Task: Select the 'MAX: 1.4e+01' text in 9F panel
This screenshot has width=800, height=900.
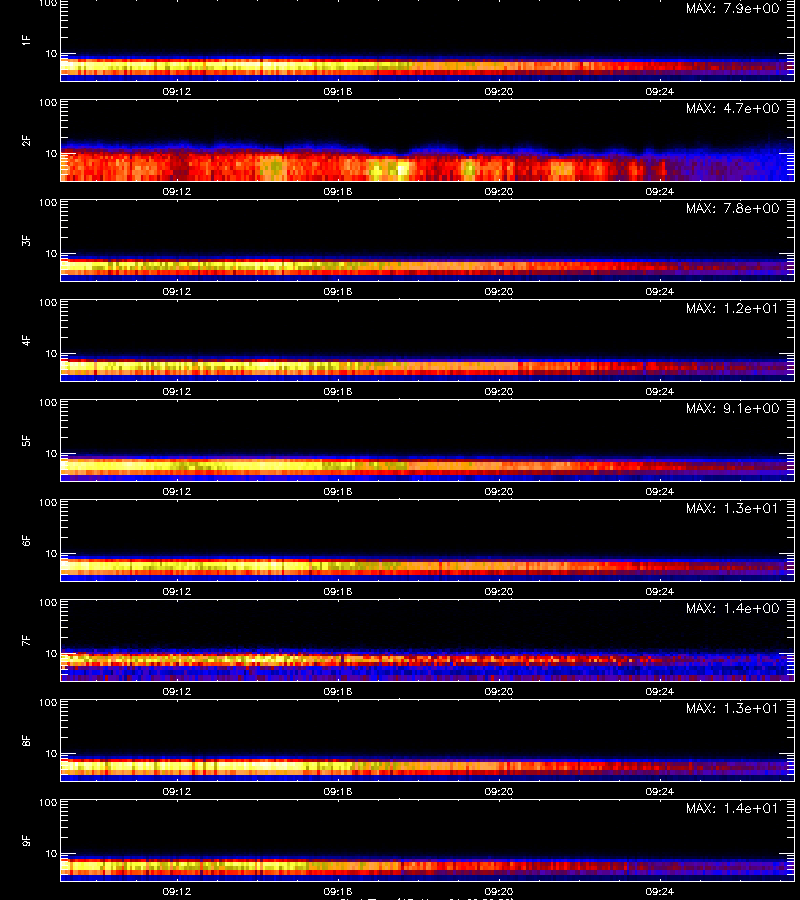Action: (x=732, y=808)
